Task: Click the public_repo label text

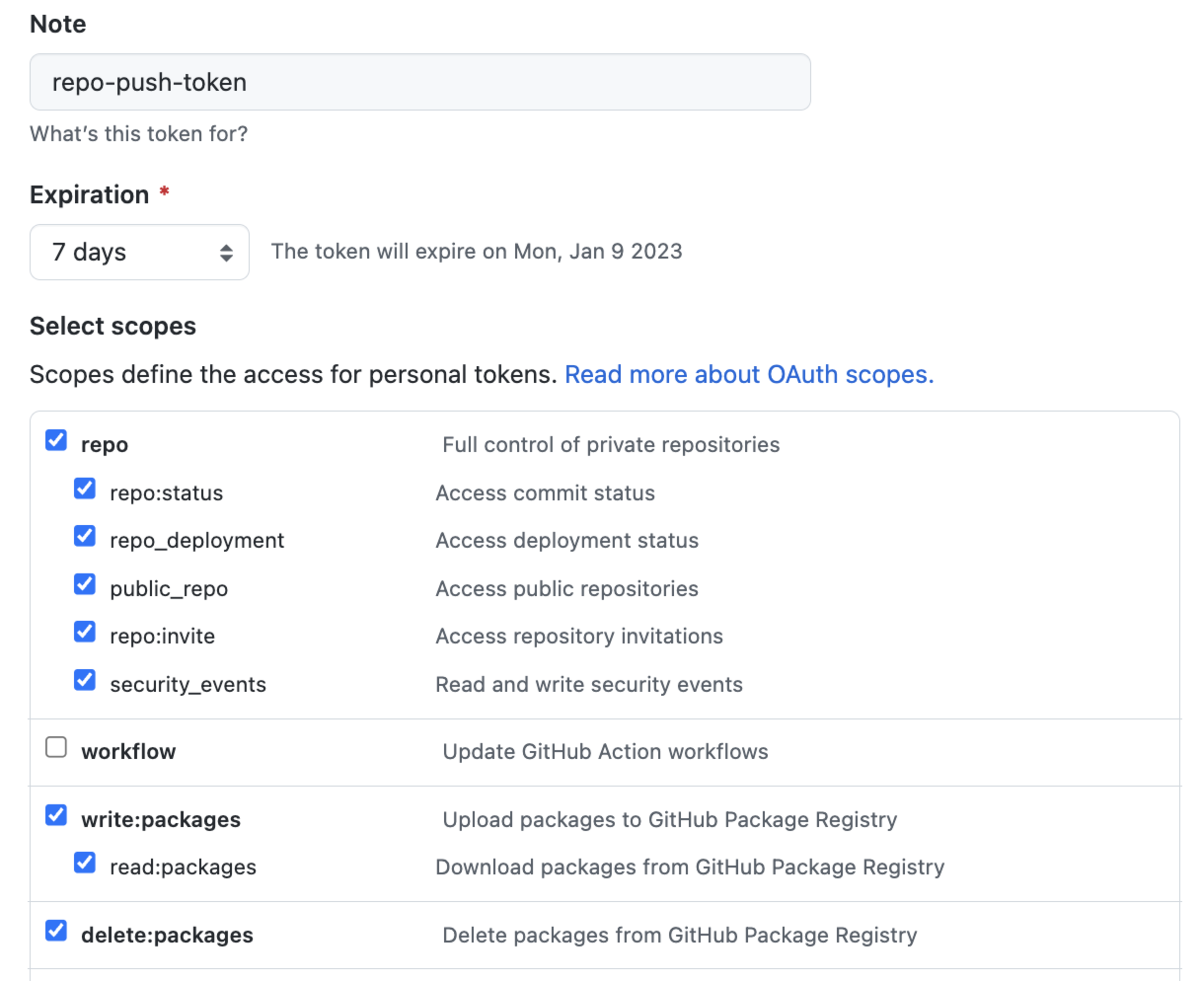Action: [169, 589]
